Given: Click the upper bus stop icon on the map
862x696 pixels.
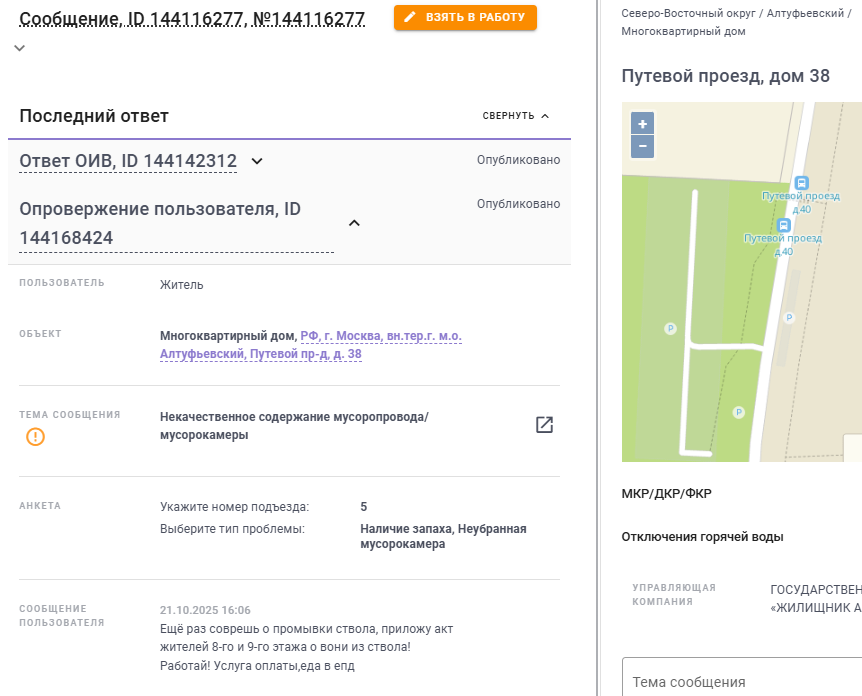Looking at the screenshot, I should click(x=800, y=183).
